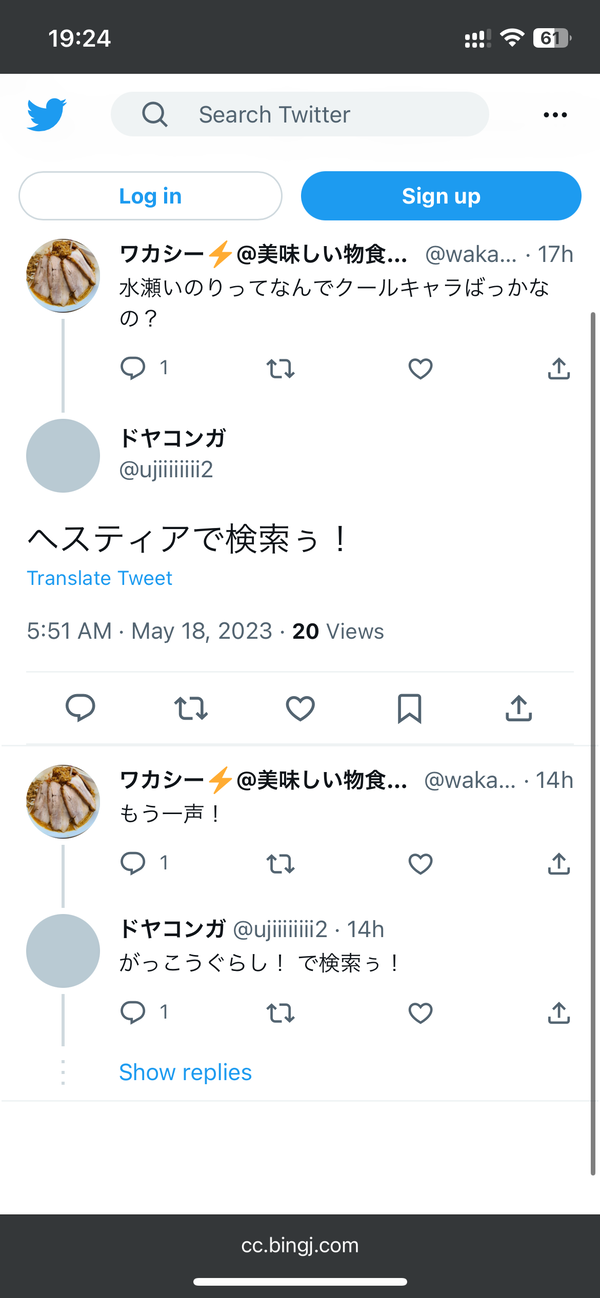Click the Translate Tweet link
The image size is (600, 1298).
[x=100, y=578]
